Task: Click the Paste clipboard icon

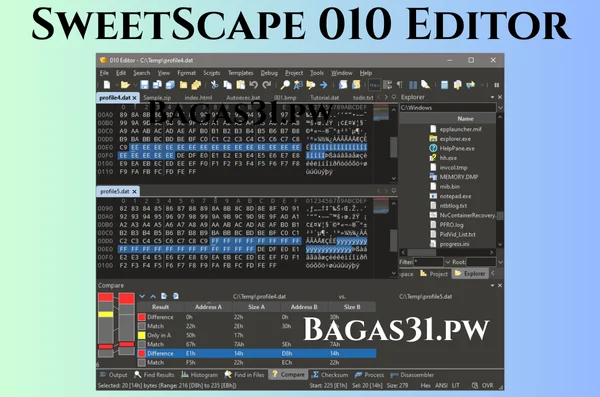Action: (x=240, y=85)
